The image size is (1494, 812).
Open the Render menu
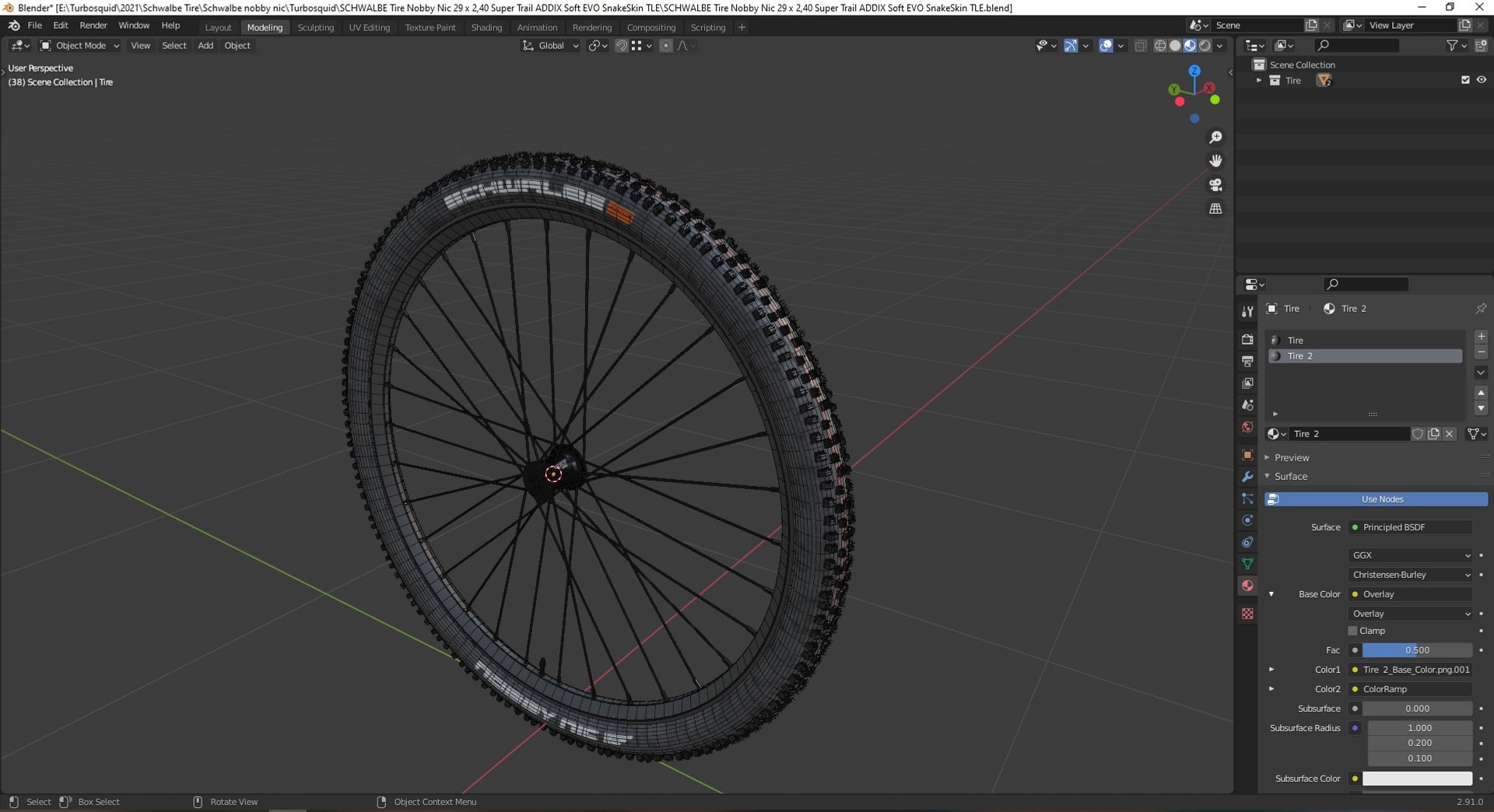pyautogui.click(x=93, y=26)
